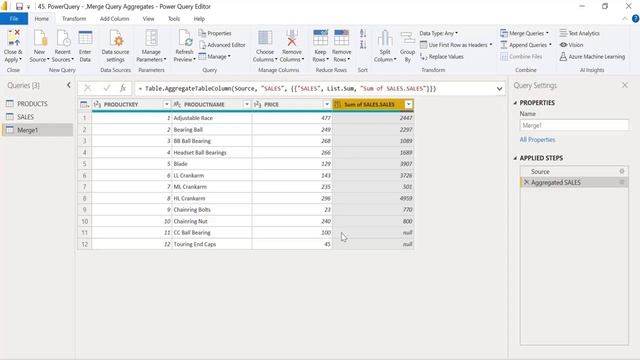Open the Manage dropdown in Query group
640x360 pixels.
(215, 56)
